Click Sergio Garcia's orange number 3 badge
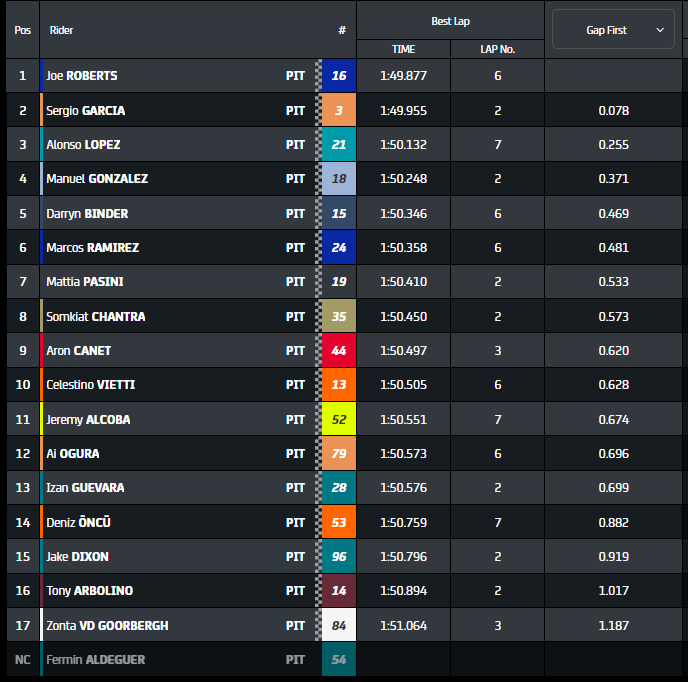The image size is (688, 682). coord(338,110)
